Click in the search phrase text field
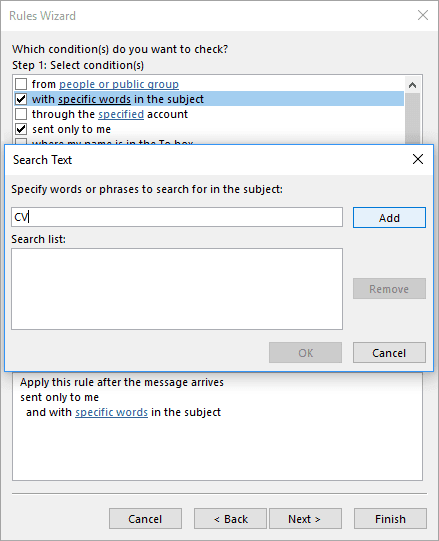The image size is (439, 541). coord(177,217)
